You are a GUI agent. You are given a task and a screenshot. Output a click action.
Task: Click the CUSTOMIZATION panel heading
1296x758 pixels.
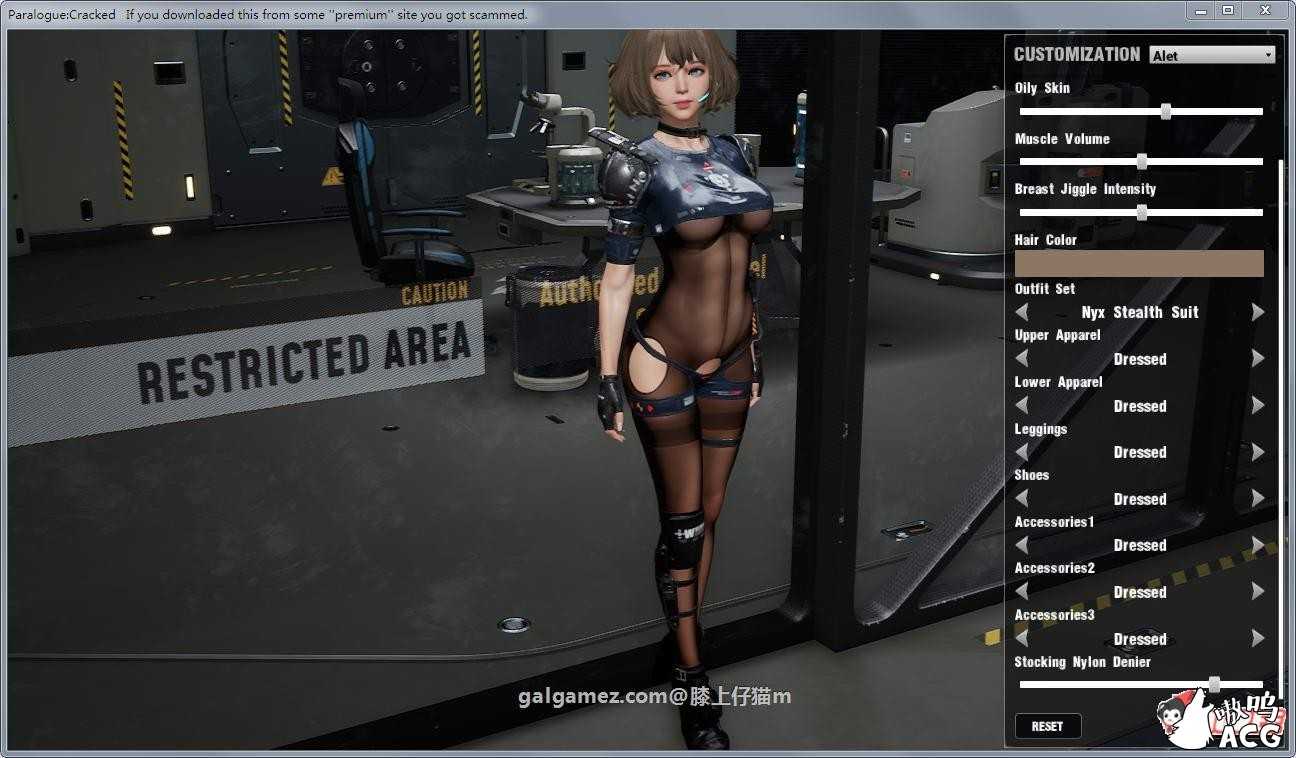[x=1077, y=55]
